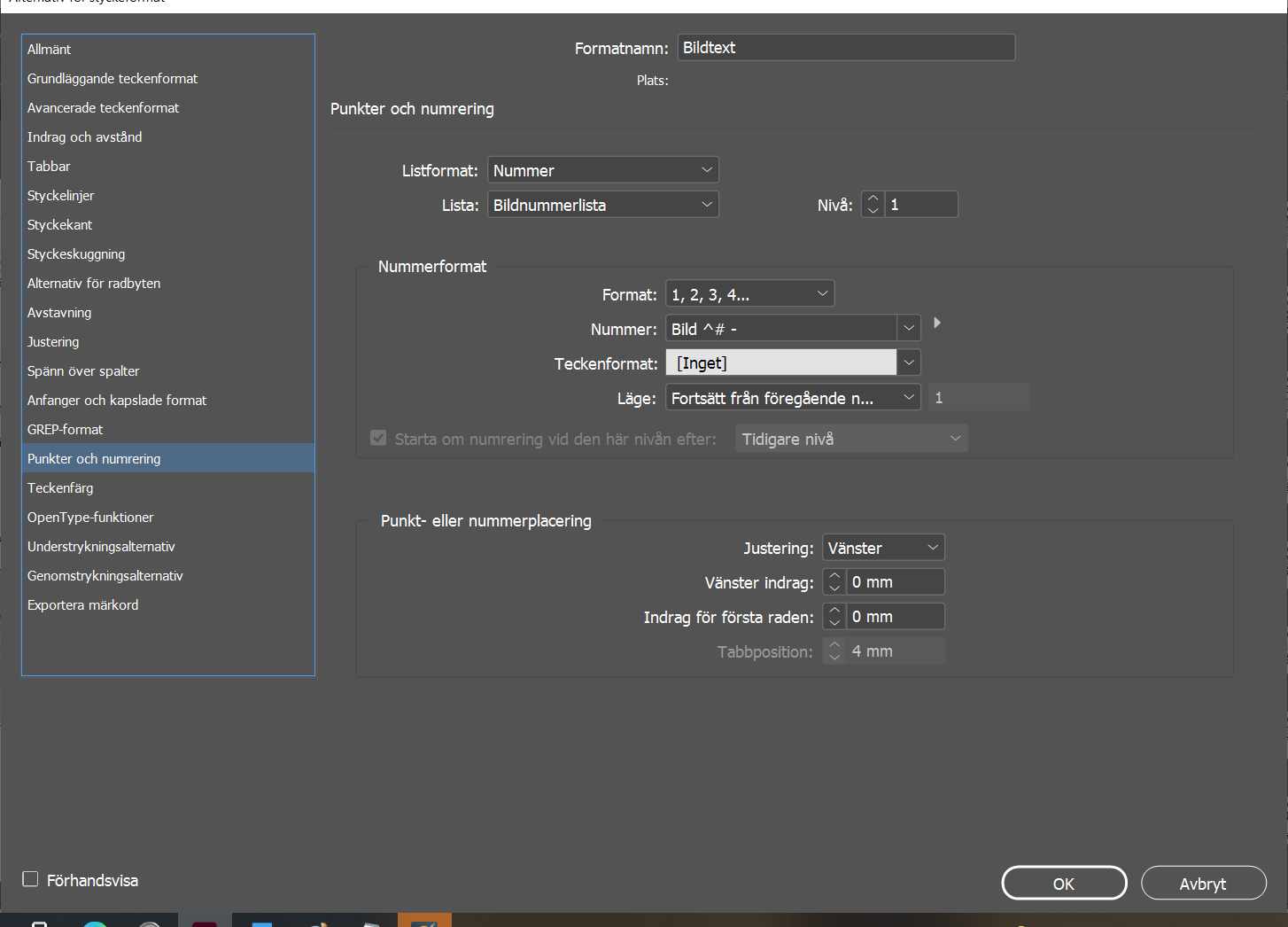Dismiss the dialog with Avbryt

click(1203, 883)
